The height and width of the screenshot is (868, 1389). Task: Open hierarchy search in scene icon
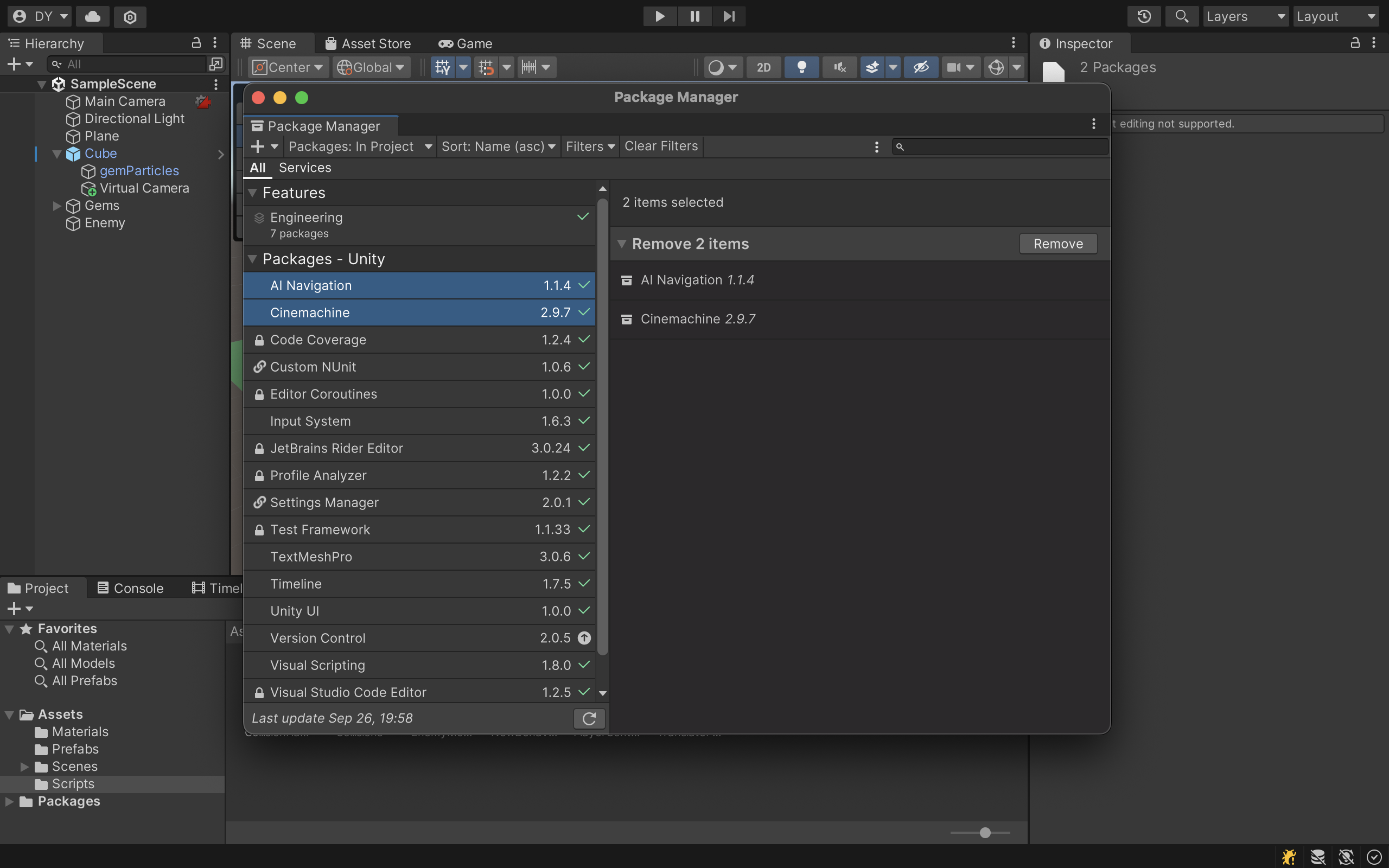[216, 63]
